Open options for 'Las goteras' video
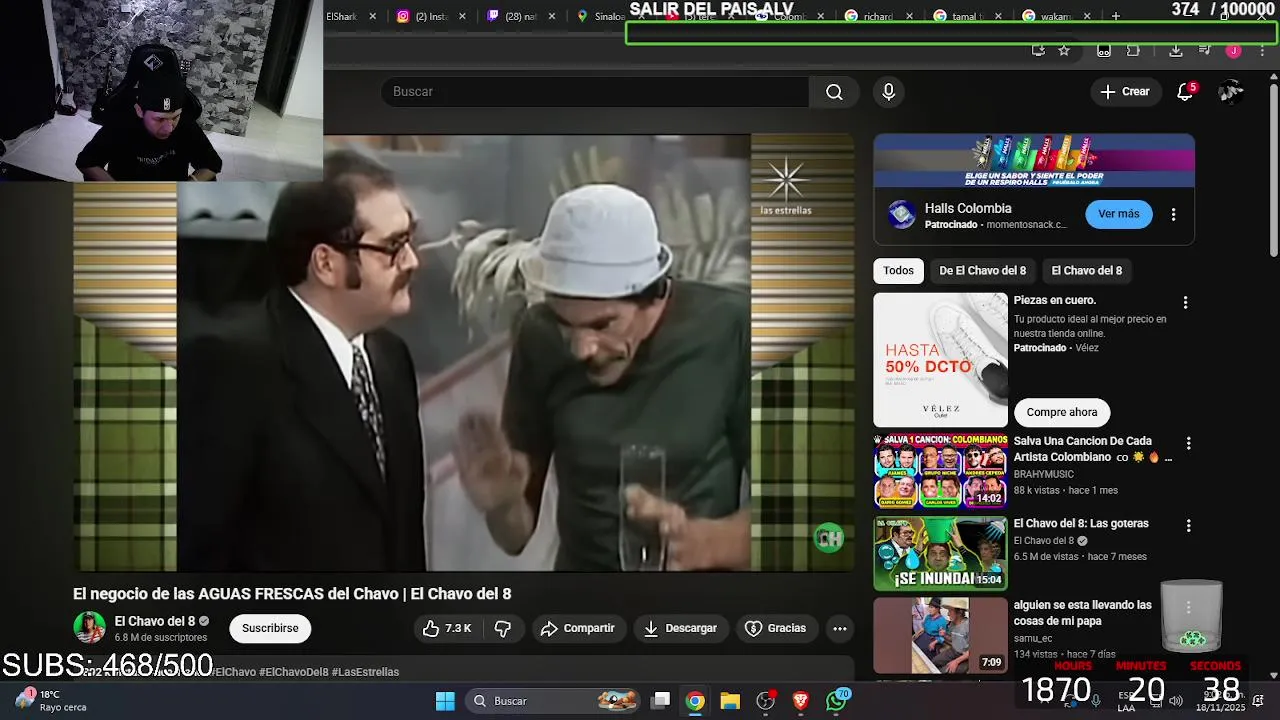Image resolution: width=1280 pixels, height=720 pixels. click(1188, 526)
